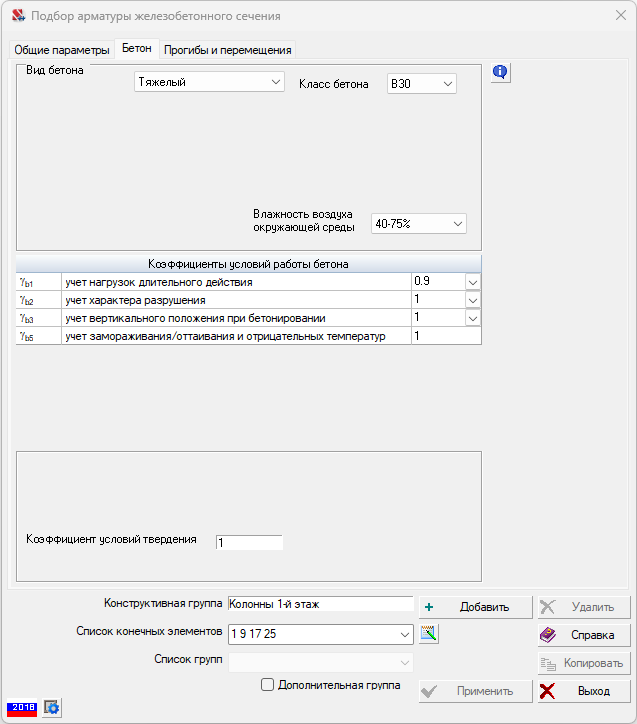
Task: Click the 2018 flag icon
Action: pyautogui.click(x=22, y=709)
